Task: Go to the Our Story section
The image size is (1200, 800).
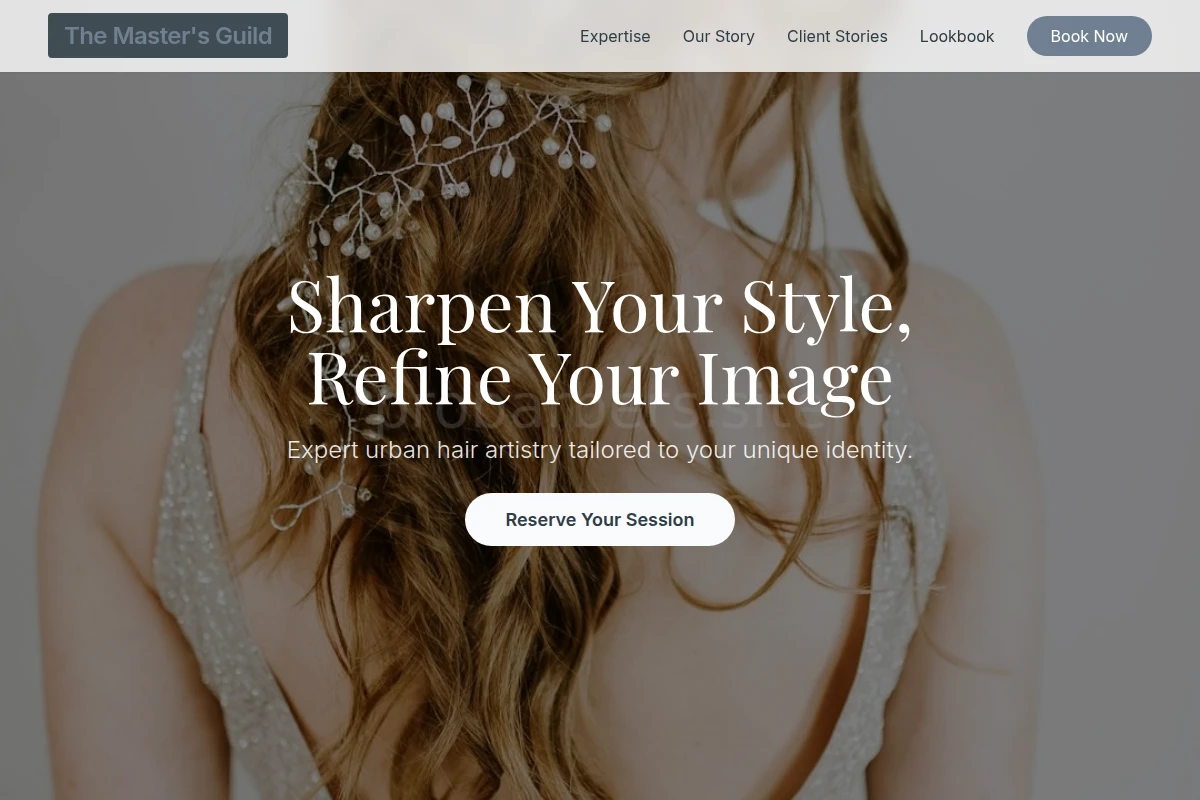Action: click(x=719, y=36)
